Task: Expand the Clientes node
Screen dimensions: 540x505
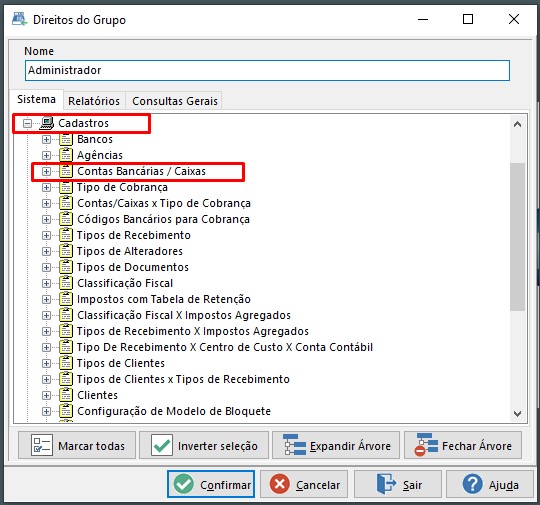Action: (46, 395)
